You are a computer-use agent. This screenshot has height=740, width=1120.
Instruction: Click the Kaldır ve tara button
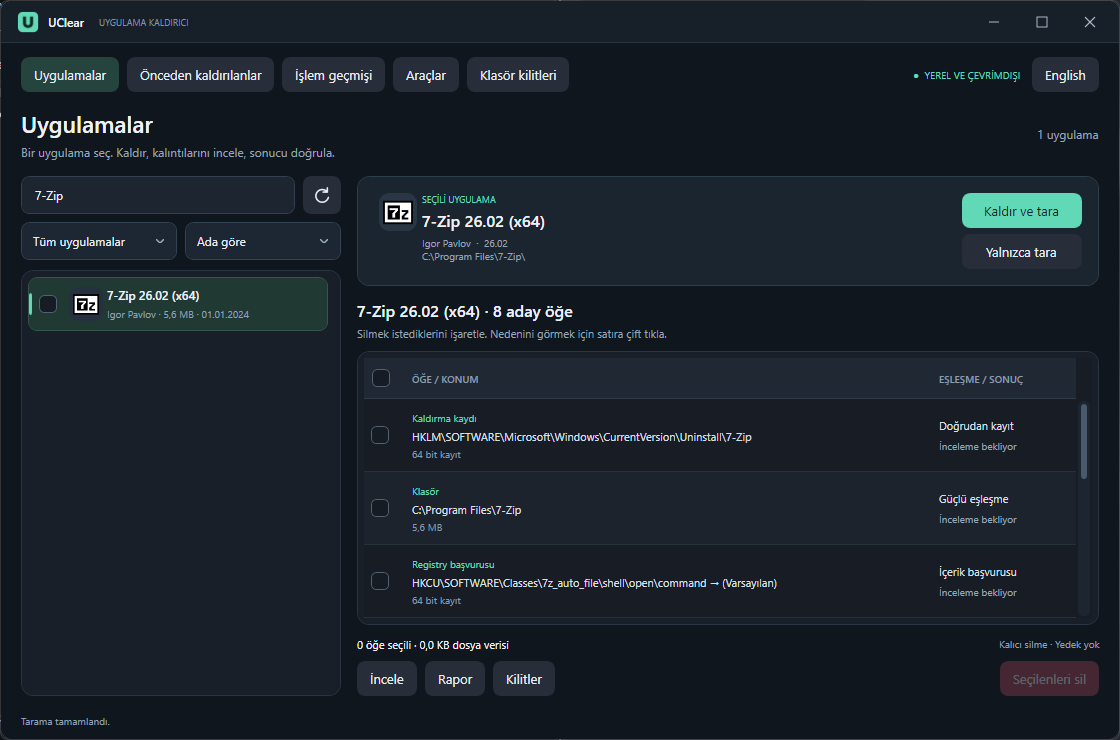[x=1021, y=211]
